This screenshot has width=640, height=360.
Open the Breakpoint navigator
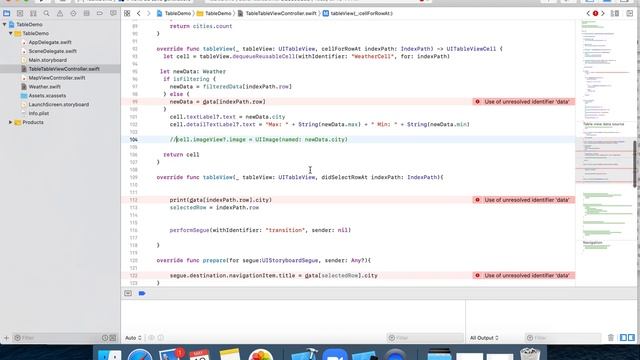tap(100, 13)
